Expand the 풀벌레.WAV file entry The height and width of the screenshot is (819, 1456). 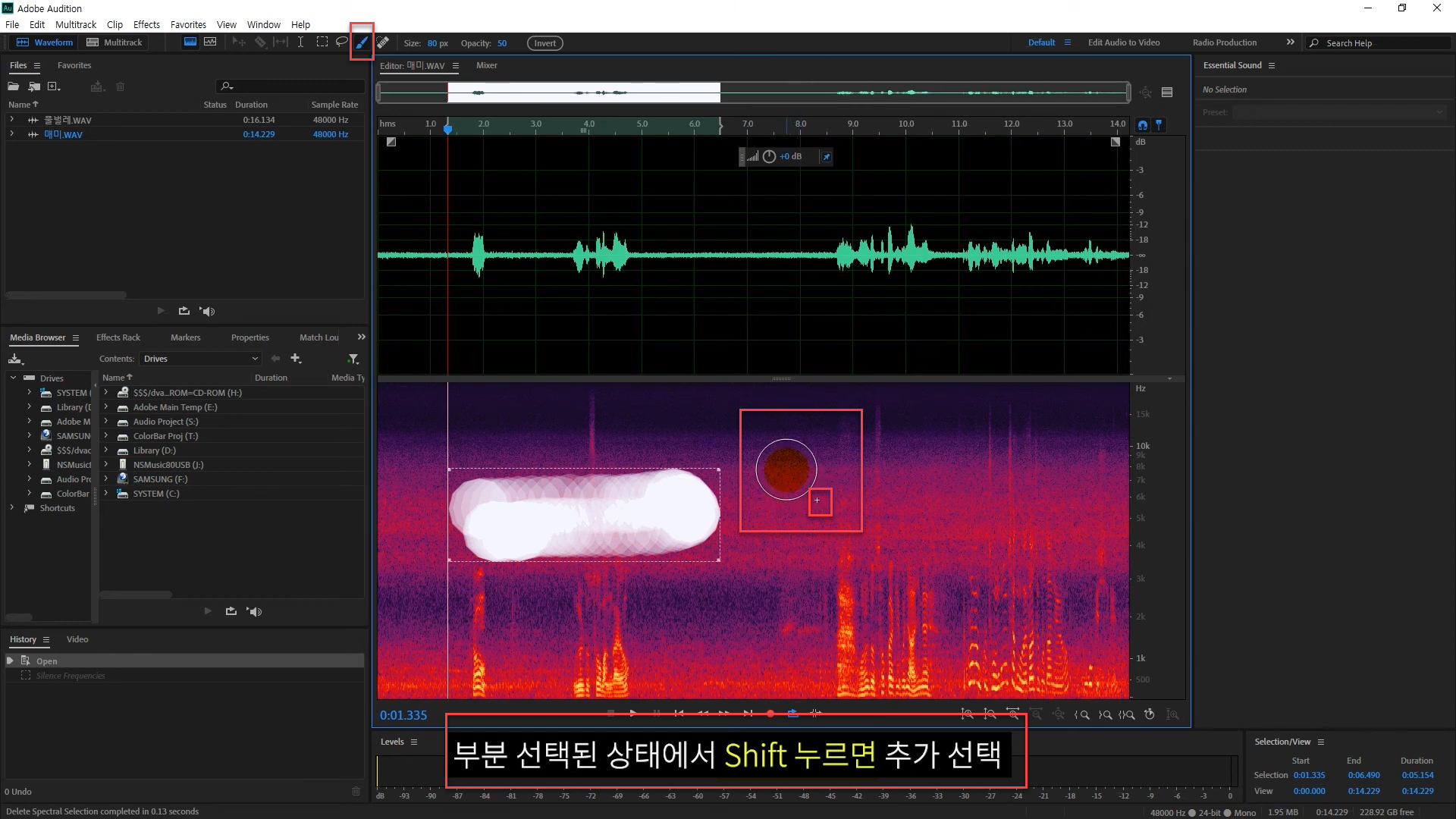coord(12,120)
